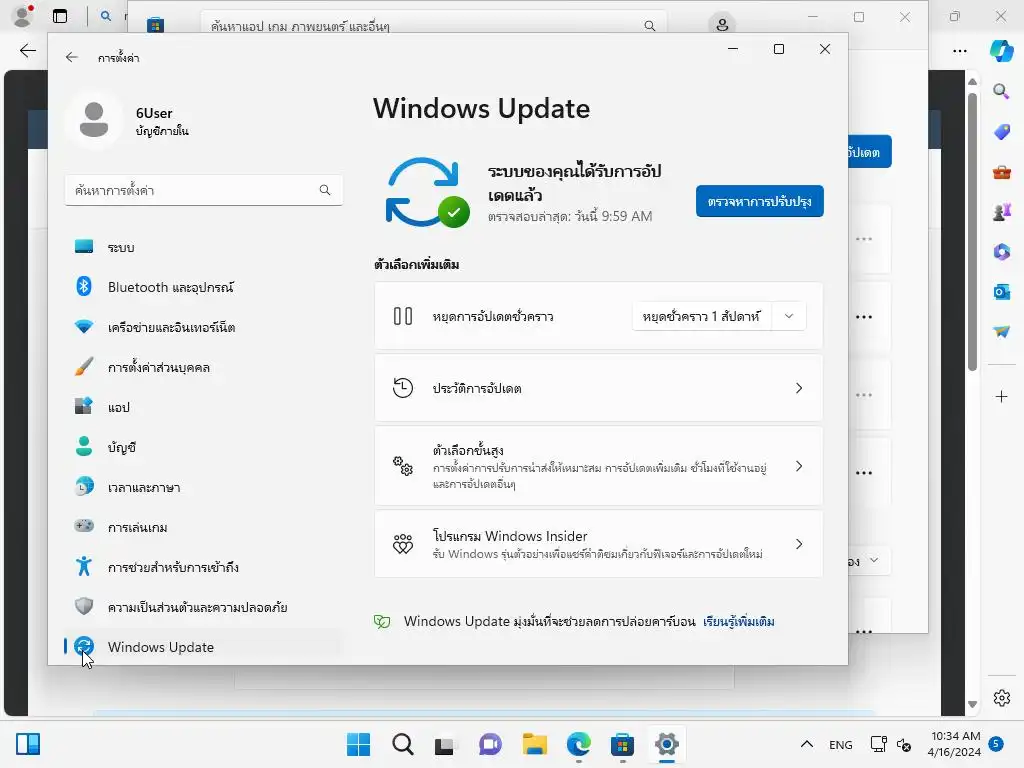This screenshot has width=1024, height=768.
Task: Click the หยุดชั่วคราว 1 สัปดาห์ pause button
Action: point(701,316)
